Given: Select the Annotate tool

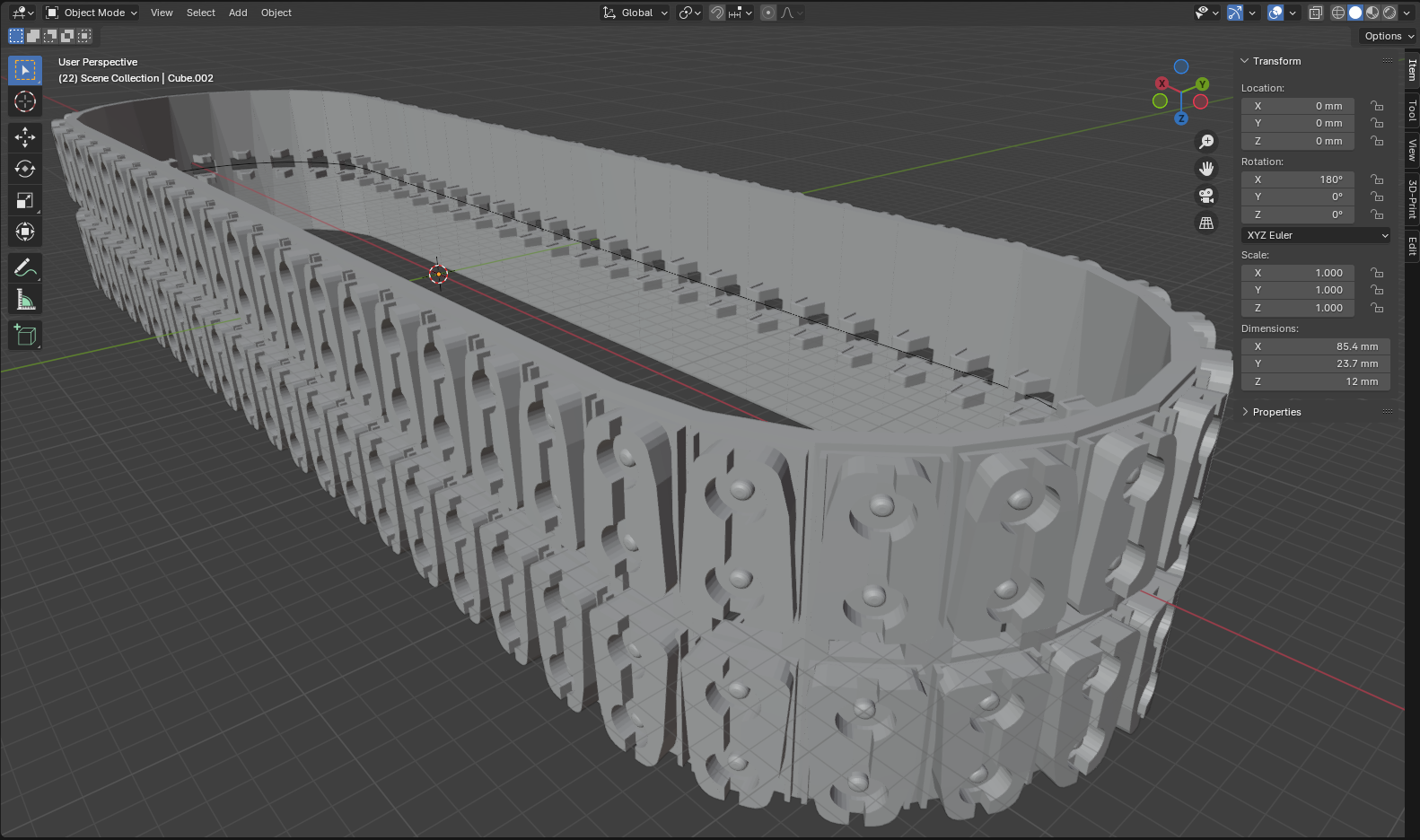Looking at the screenshot, I should (x=25, y=267).
